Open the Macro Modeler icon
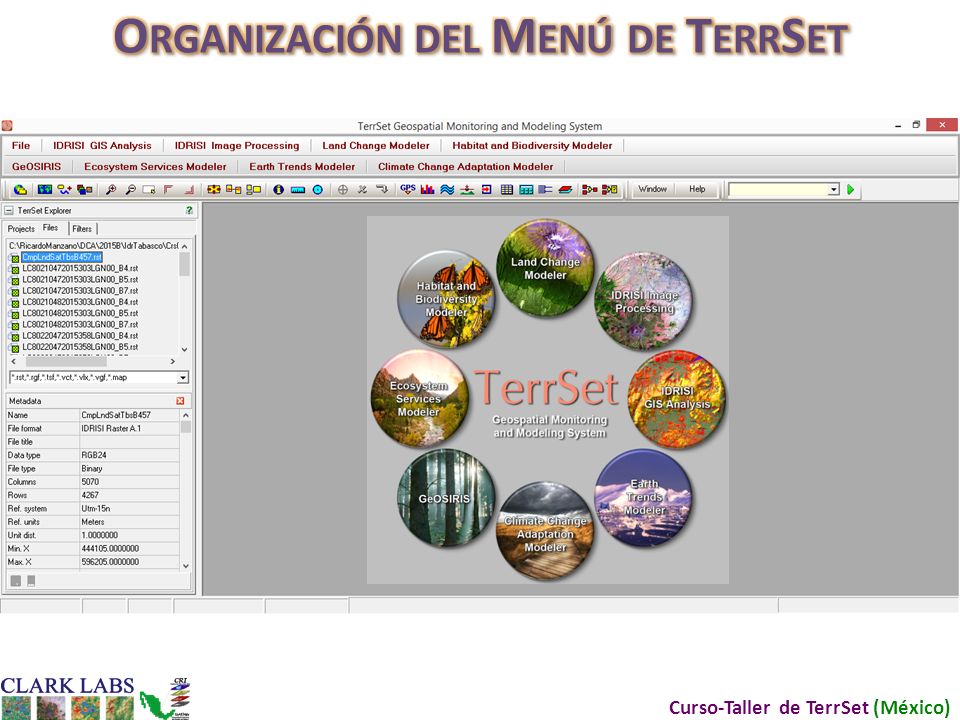This screenshot has width=960, height=720. point(590,190)
